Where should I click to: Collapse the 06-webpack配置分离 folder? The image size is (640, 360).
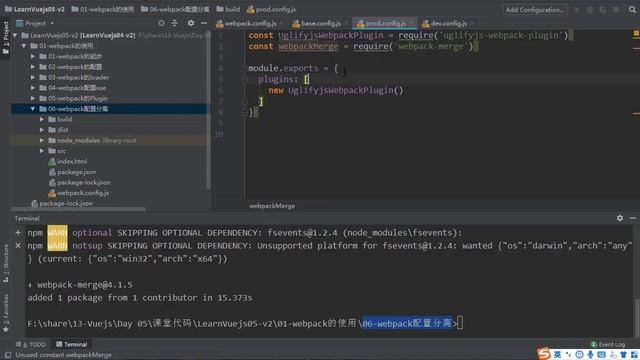pyautogui.click(x=33, y=109)
